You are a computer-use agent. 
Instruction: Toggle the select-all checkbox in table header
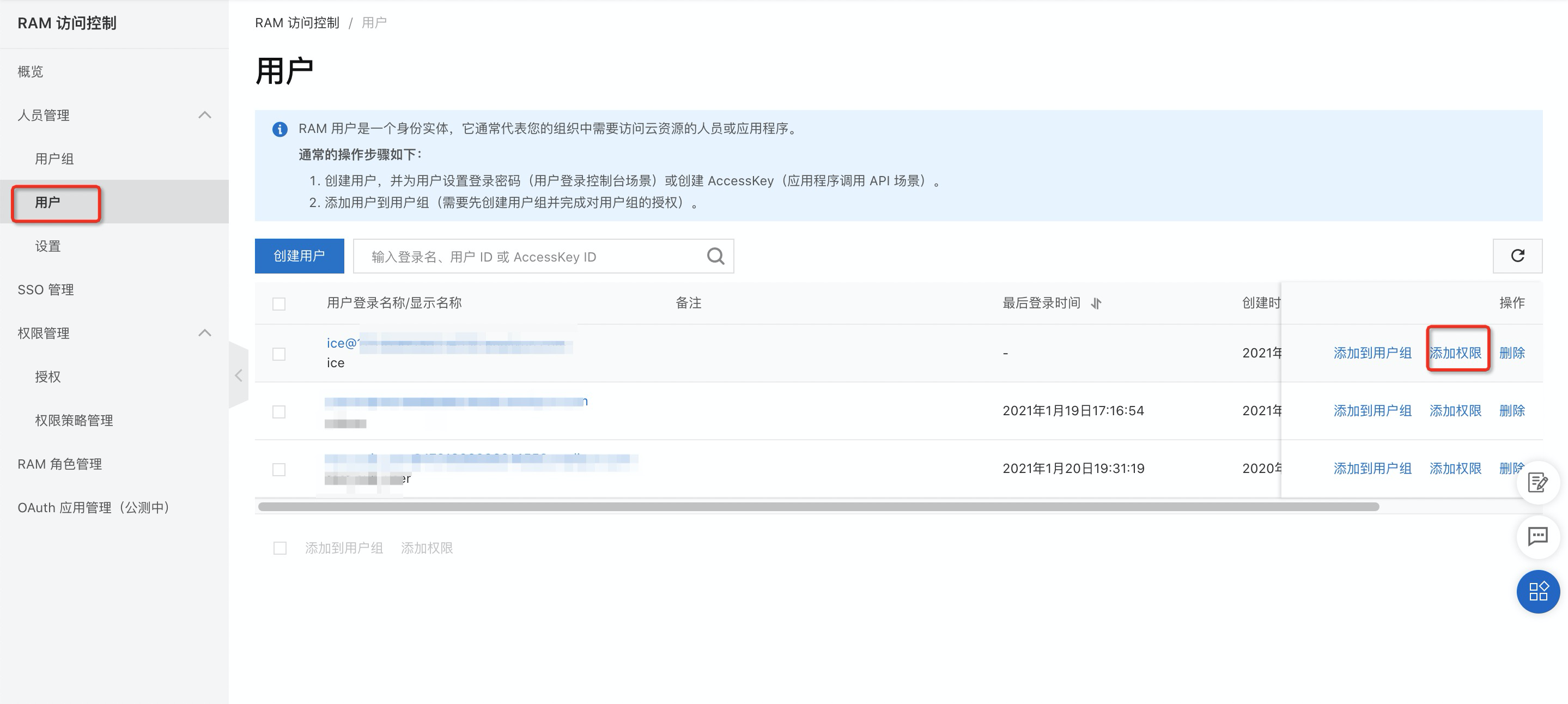pos(279,304)
